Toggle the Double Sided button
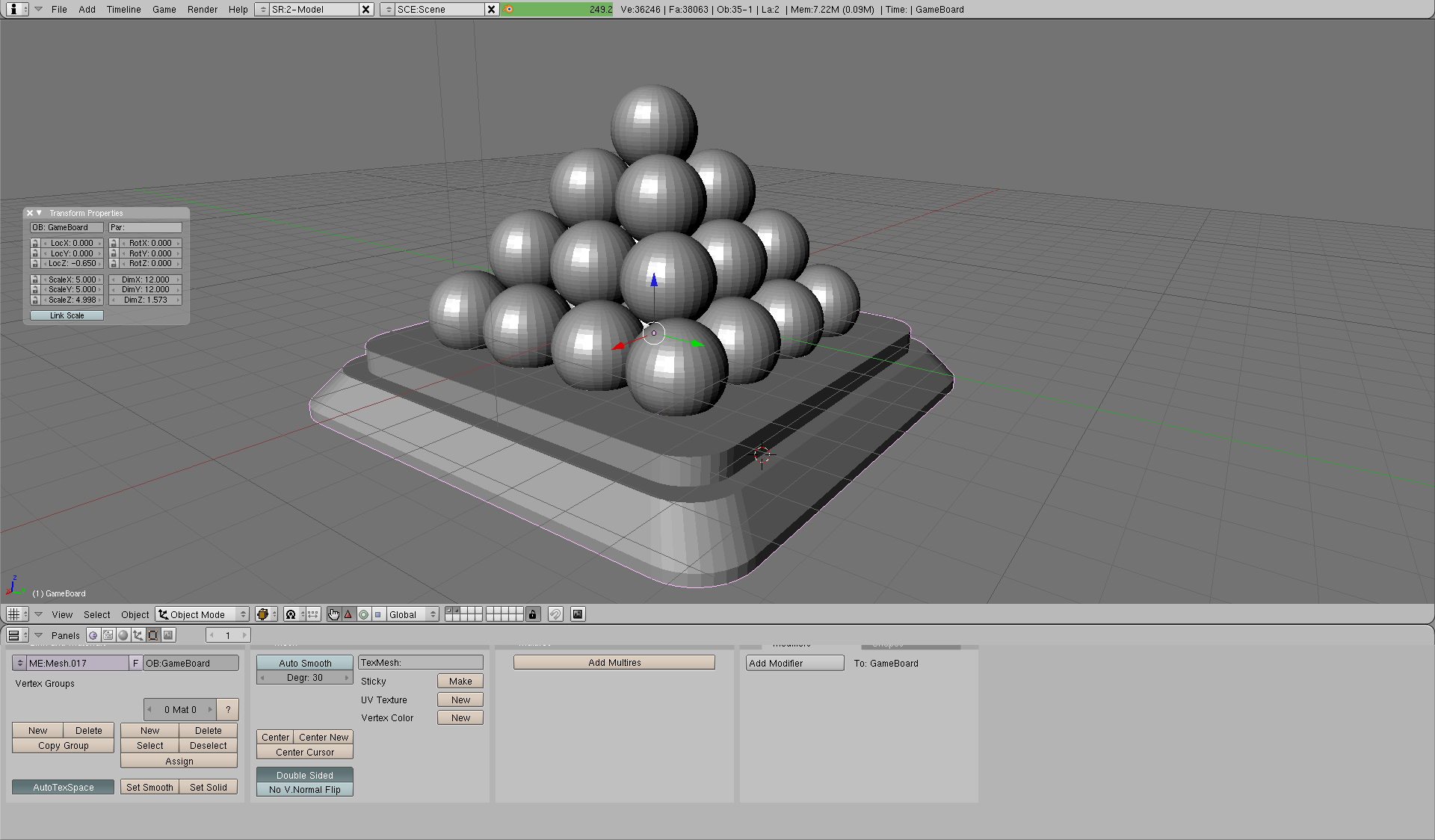Viewport: 1435px width, 840px height. coord(305,775)
